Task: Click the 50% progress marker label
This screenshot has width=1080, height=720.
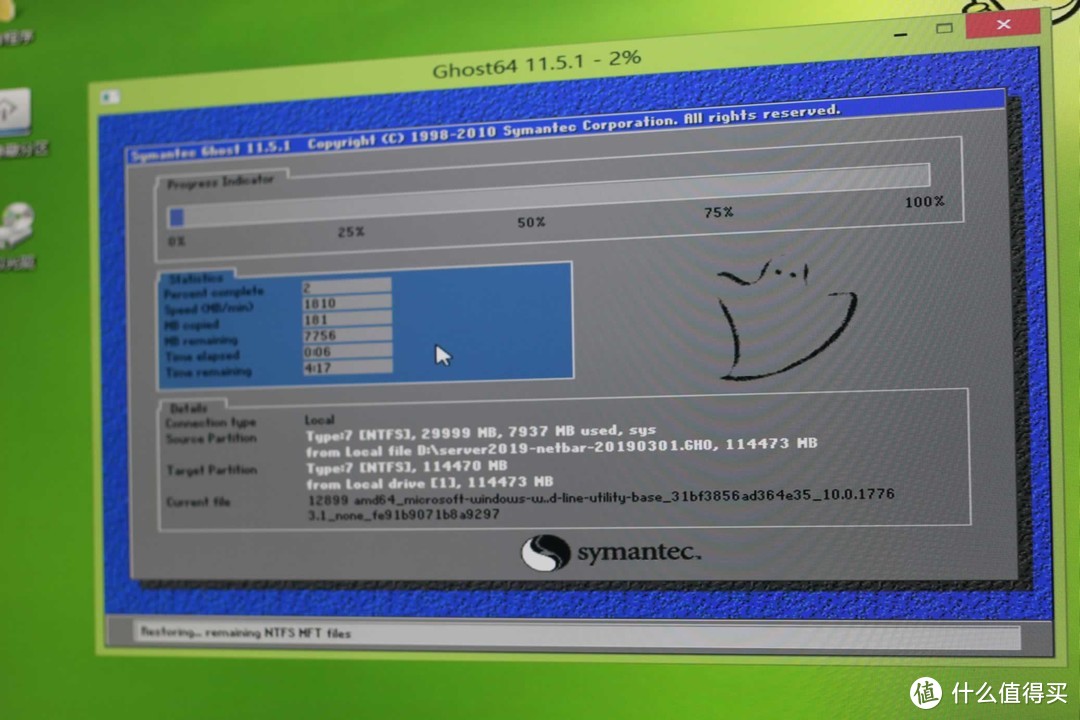Action: (x=531, y=223)
